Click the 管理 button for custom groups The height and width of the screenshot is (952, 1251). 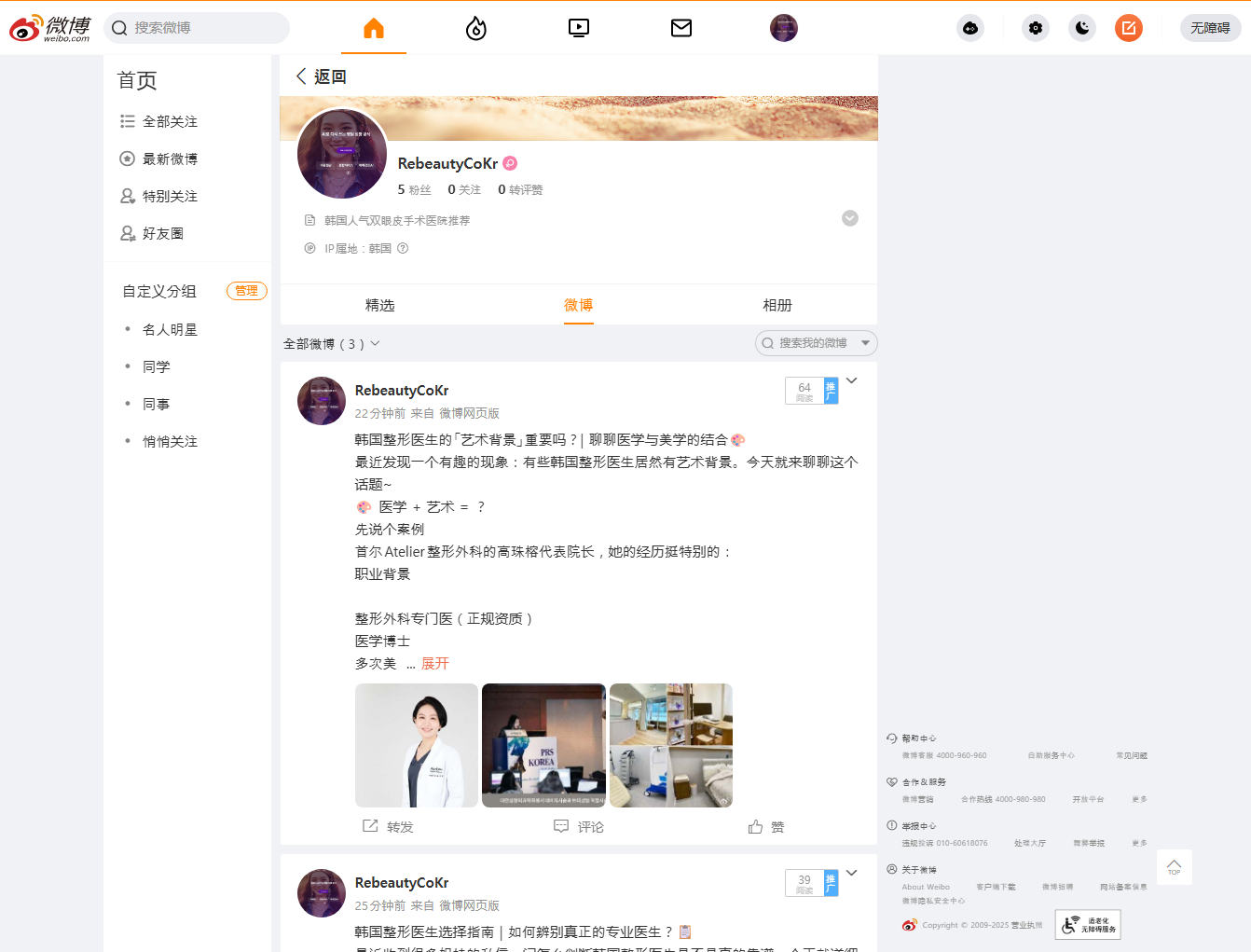[x=246, y=290]
